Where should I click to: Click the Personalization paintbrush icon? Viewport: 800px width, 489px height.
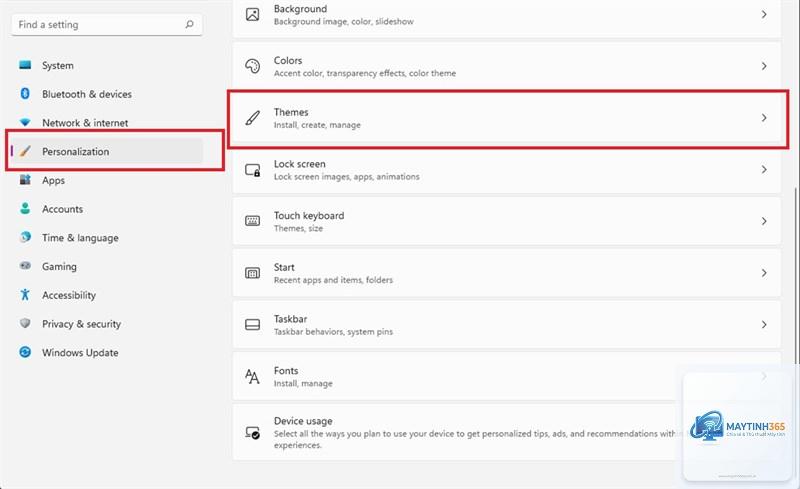(x=25, y=151)
